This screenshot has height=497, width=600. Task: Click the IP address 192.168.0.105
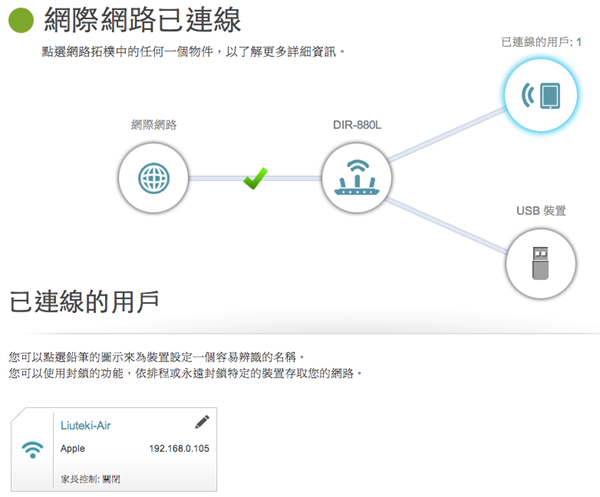(178, 449)
